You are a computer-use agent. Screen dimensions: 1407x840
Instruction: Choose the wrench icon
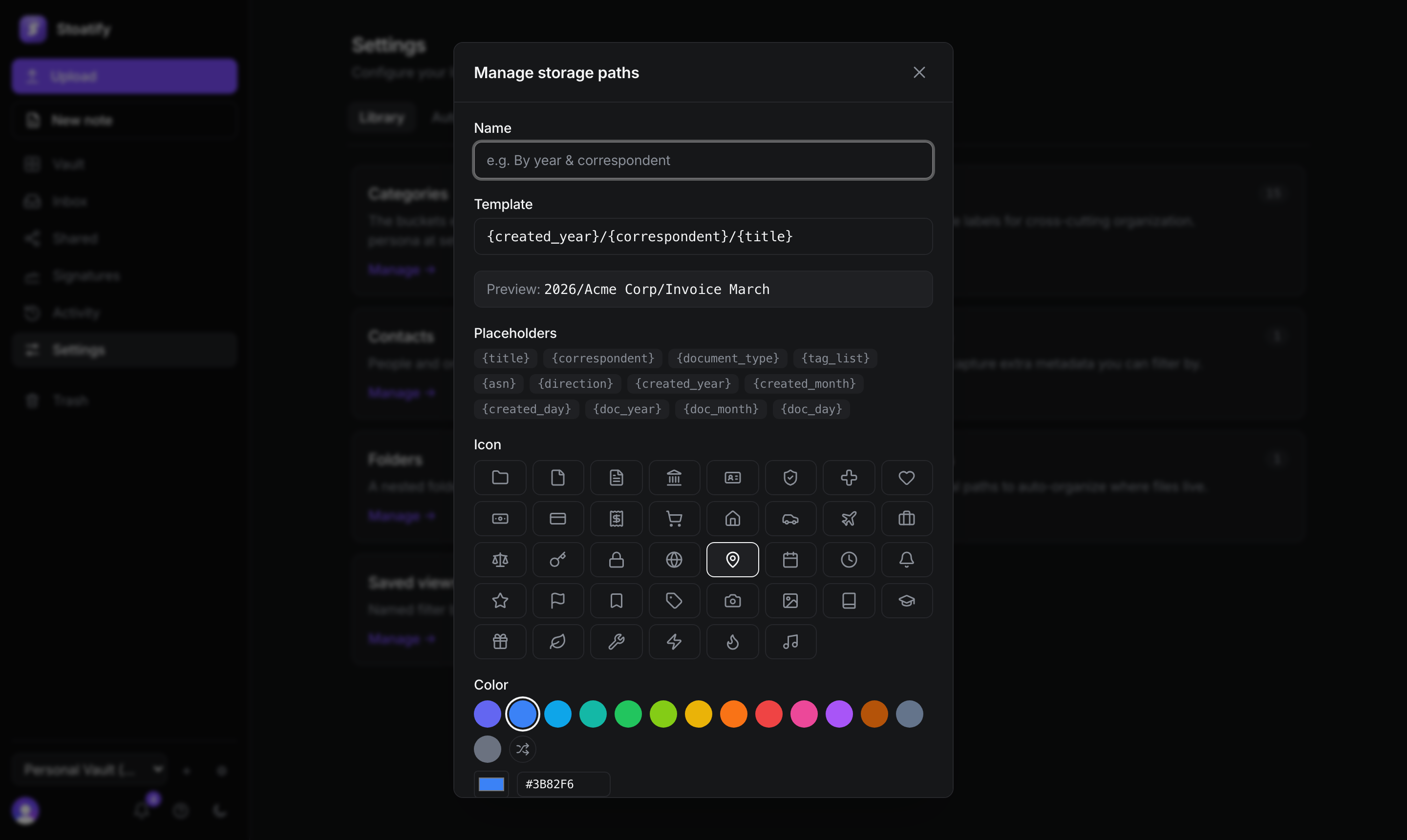(616, 642)
